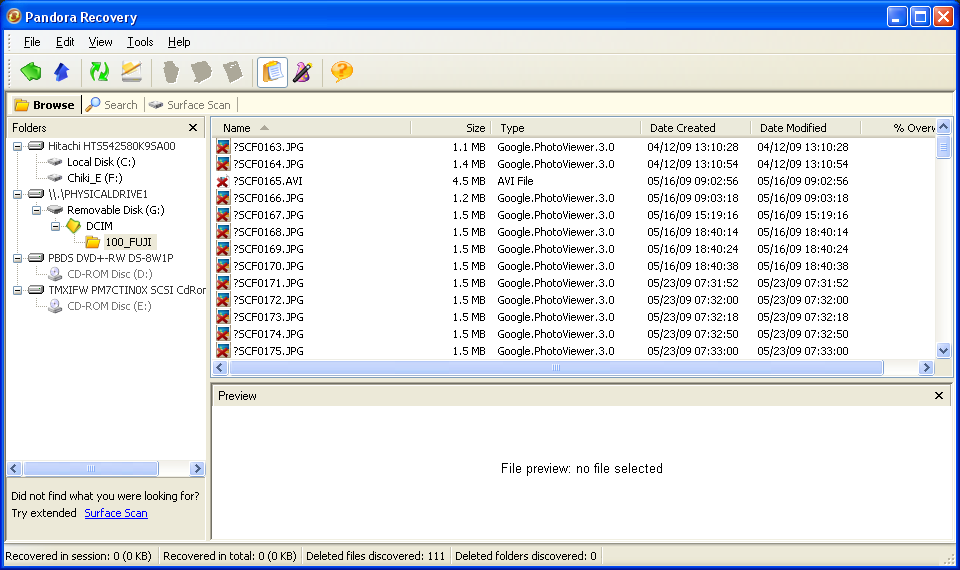Collapse the DCIM folder node

57,226
